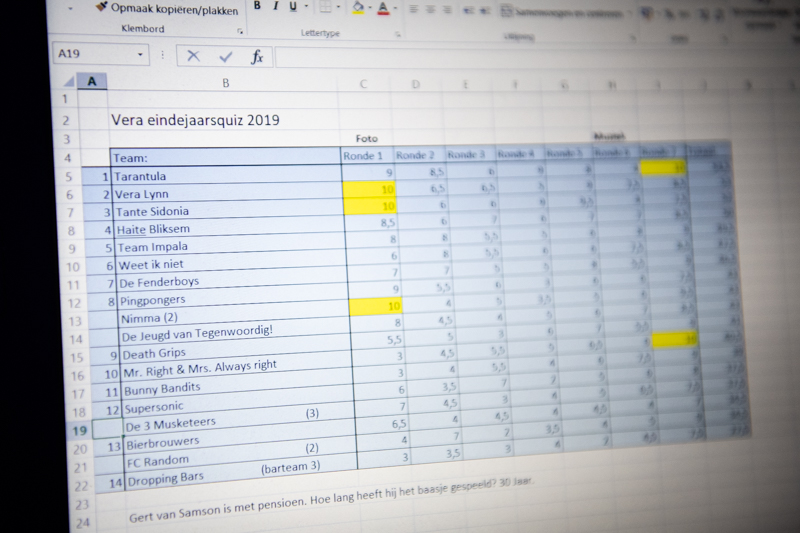The image size is (800, 533).
Task: Click the red font color icon
Action: [x=384, y=9]
